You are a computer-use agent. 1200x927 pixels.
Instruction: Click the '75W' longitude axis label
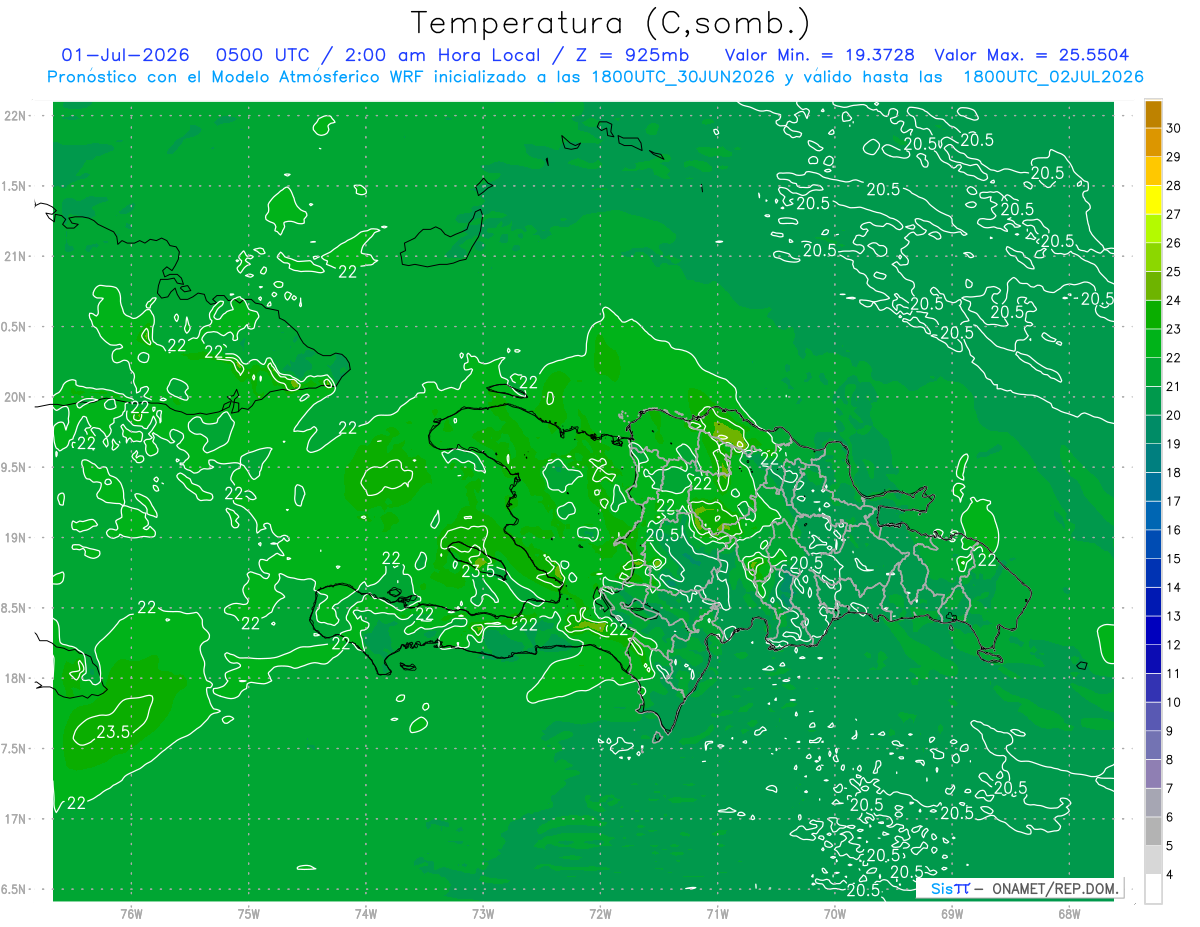click(248, 913)
